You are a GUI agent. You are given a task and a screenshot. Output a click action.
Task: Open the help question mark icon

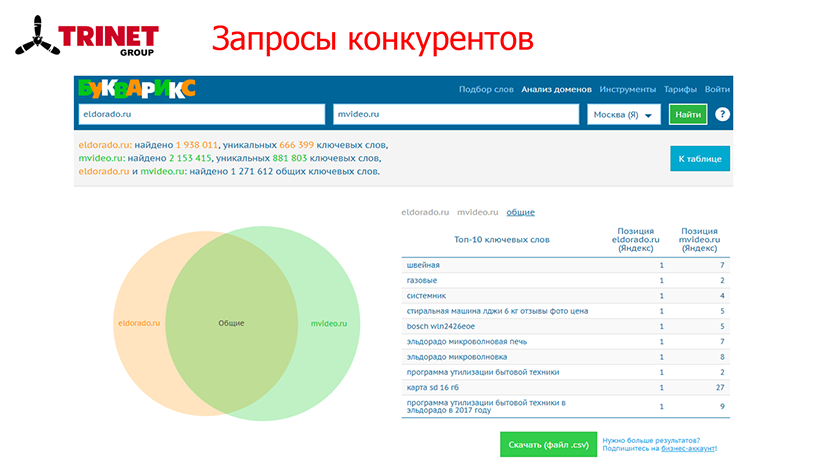coord(722,114)
